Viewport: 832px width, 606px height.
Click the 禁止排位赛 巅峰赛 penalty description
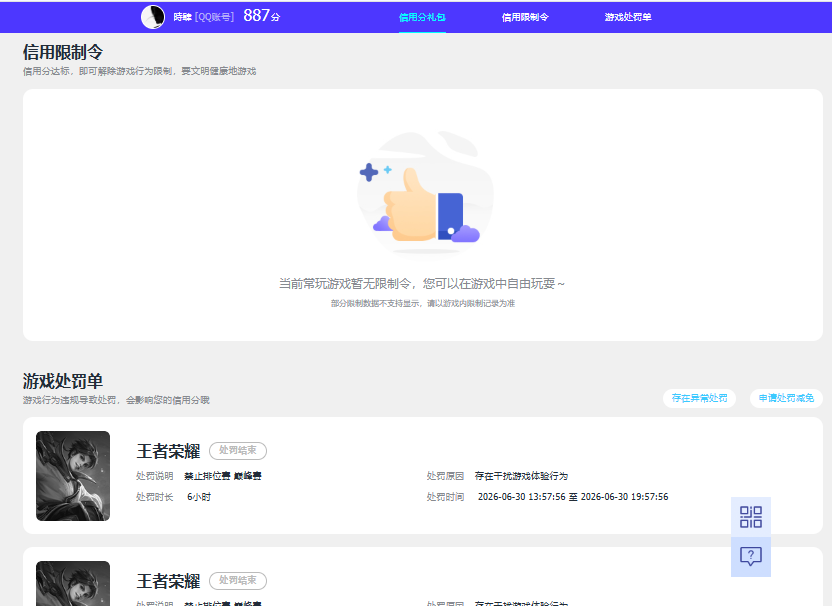point(223,476)
